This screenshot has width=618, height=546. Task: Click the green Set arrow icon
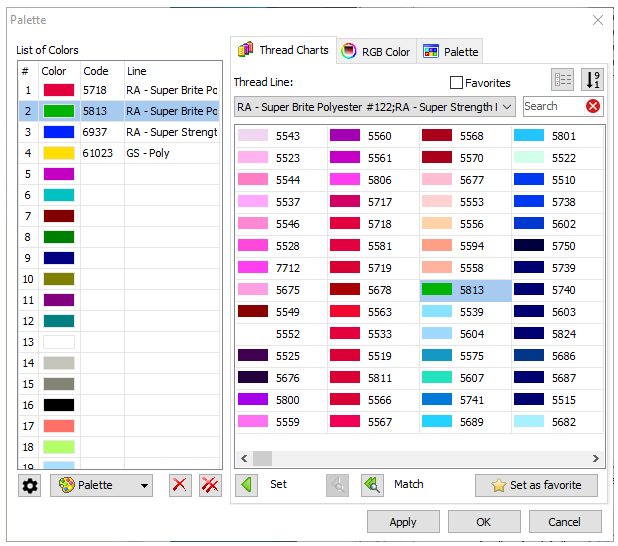click(246, 485)
